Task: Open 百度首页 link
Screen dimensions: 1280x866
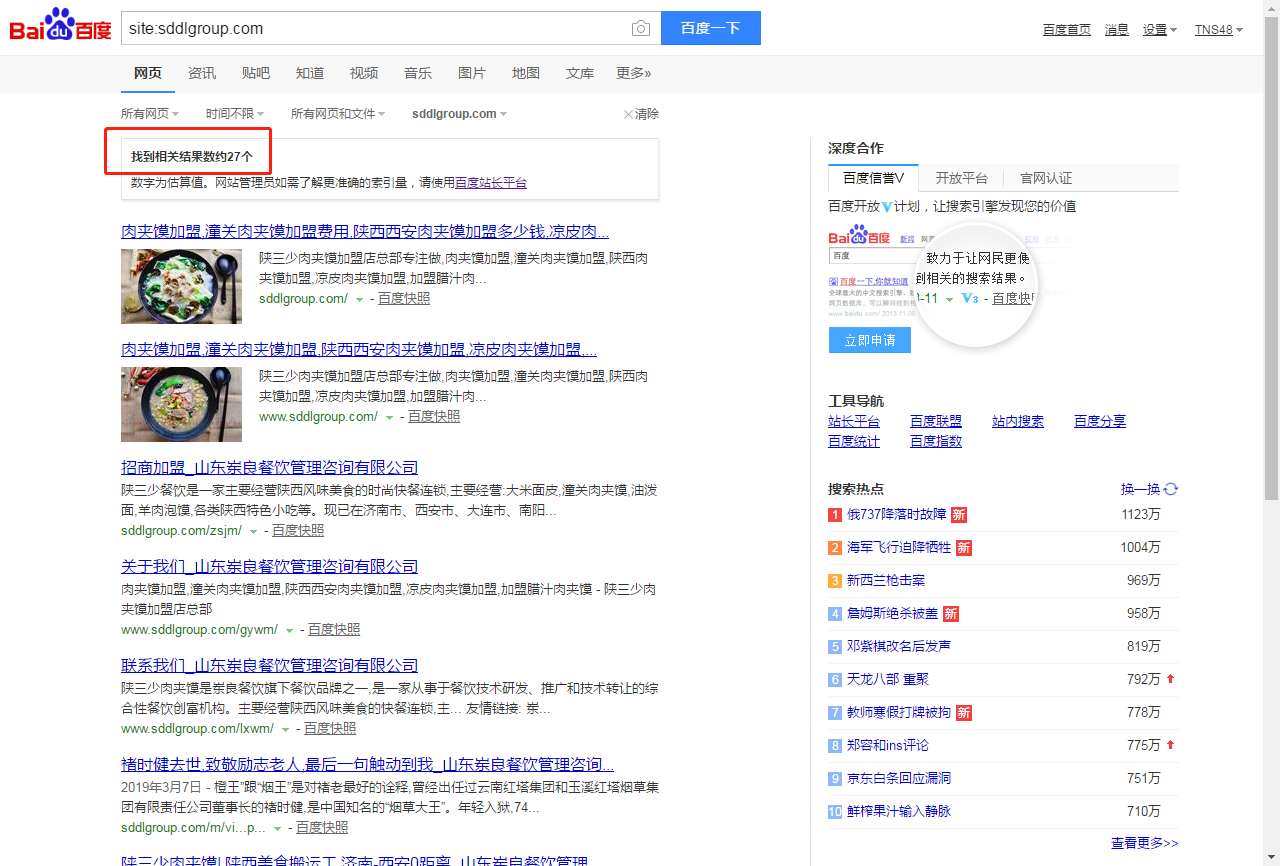Action: 1067,30
